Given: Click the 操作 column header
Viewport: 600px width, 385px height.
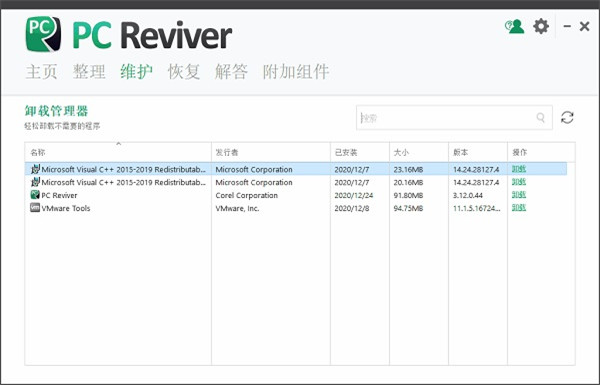Looking at the screenshot, I should pyautogui.click(x=541, y=152).
